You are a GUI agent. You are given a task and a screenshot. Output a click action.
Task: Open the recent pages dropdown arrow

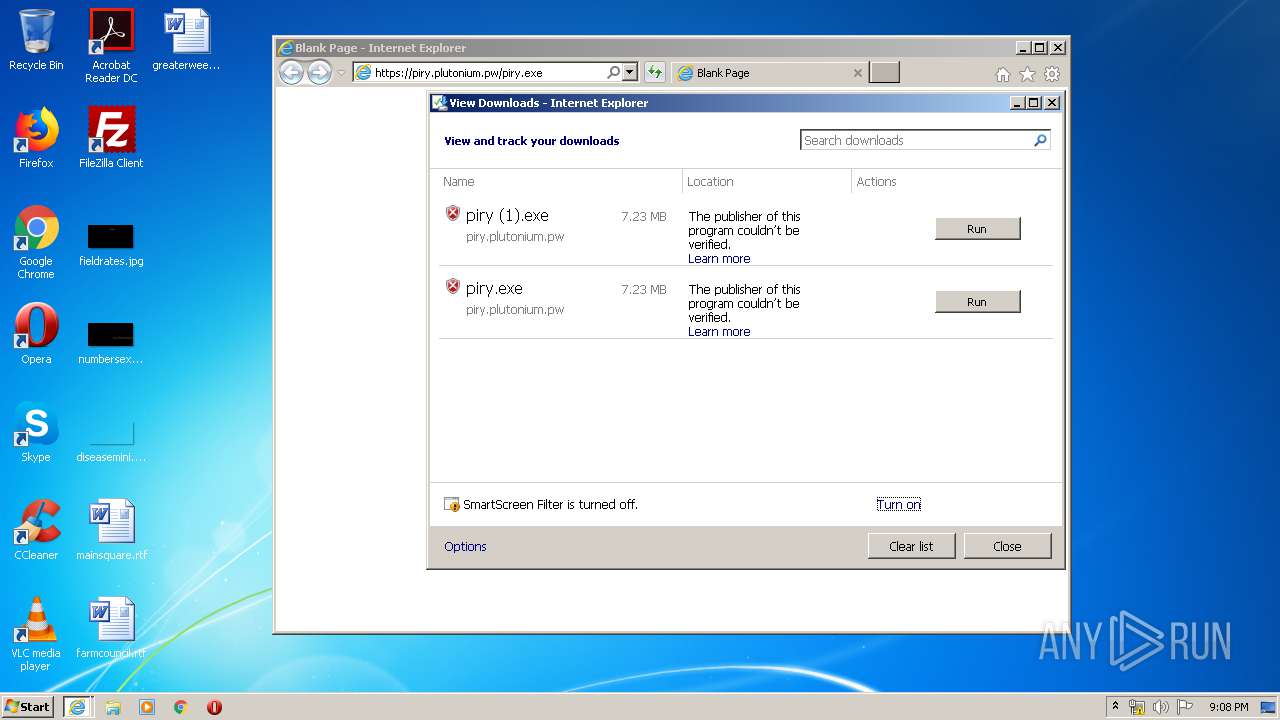(341, 73)
